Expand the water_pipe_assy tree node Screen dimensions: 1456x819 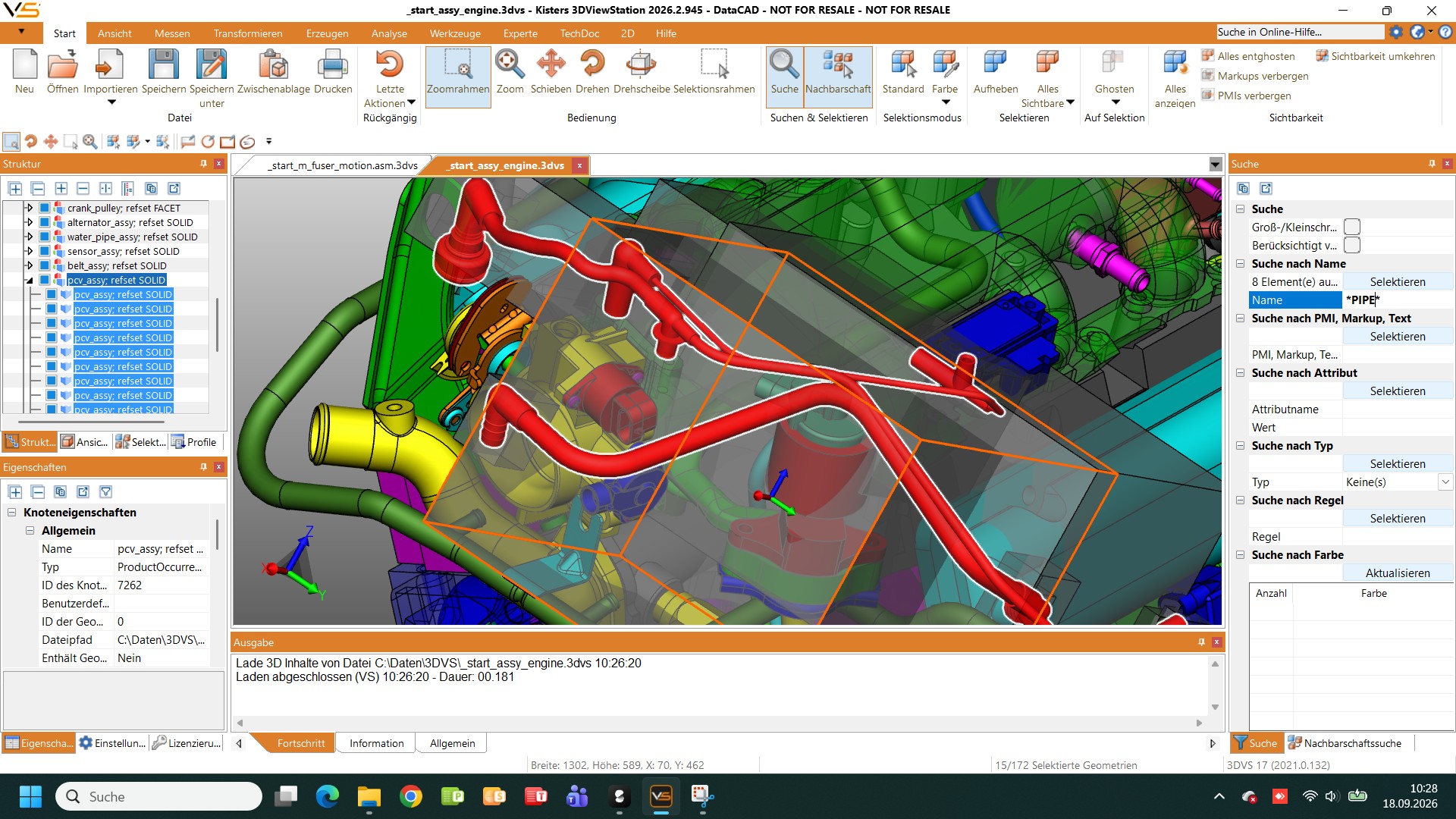point(30,237)
